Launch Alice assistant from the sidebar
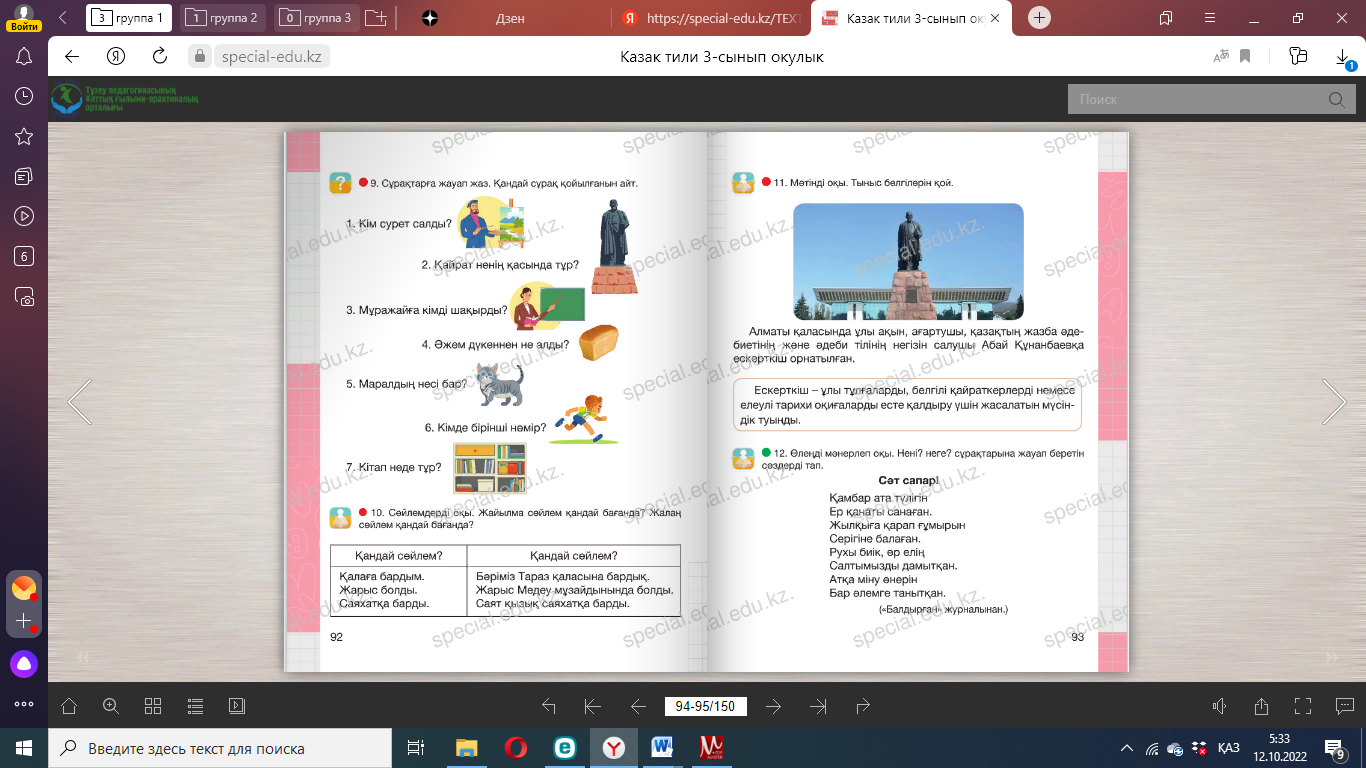 24,662
